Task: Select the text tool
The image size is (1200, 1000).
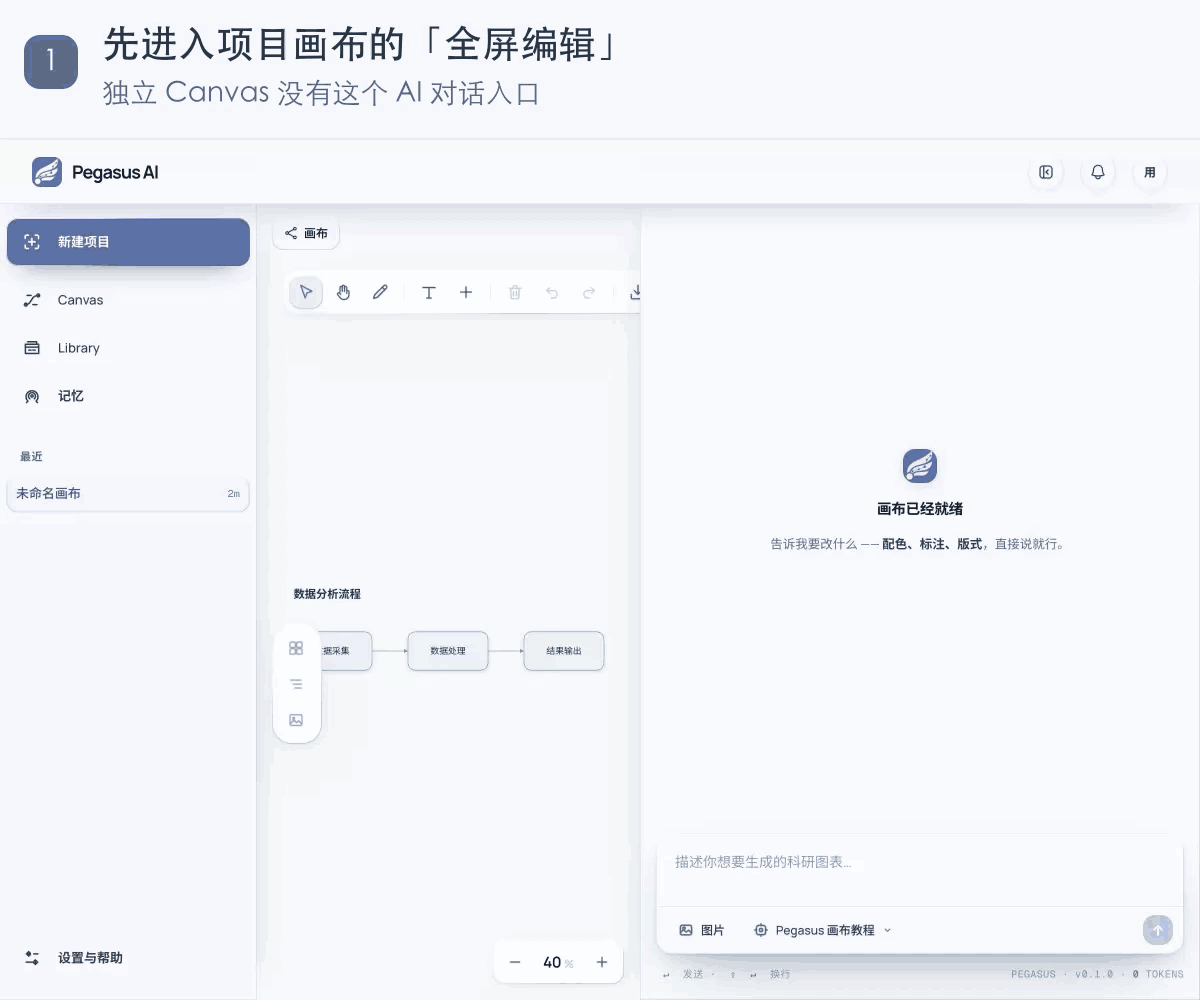Action: tap(429, 292)
